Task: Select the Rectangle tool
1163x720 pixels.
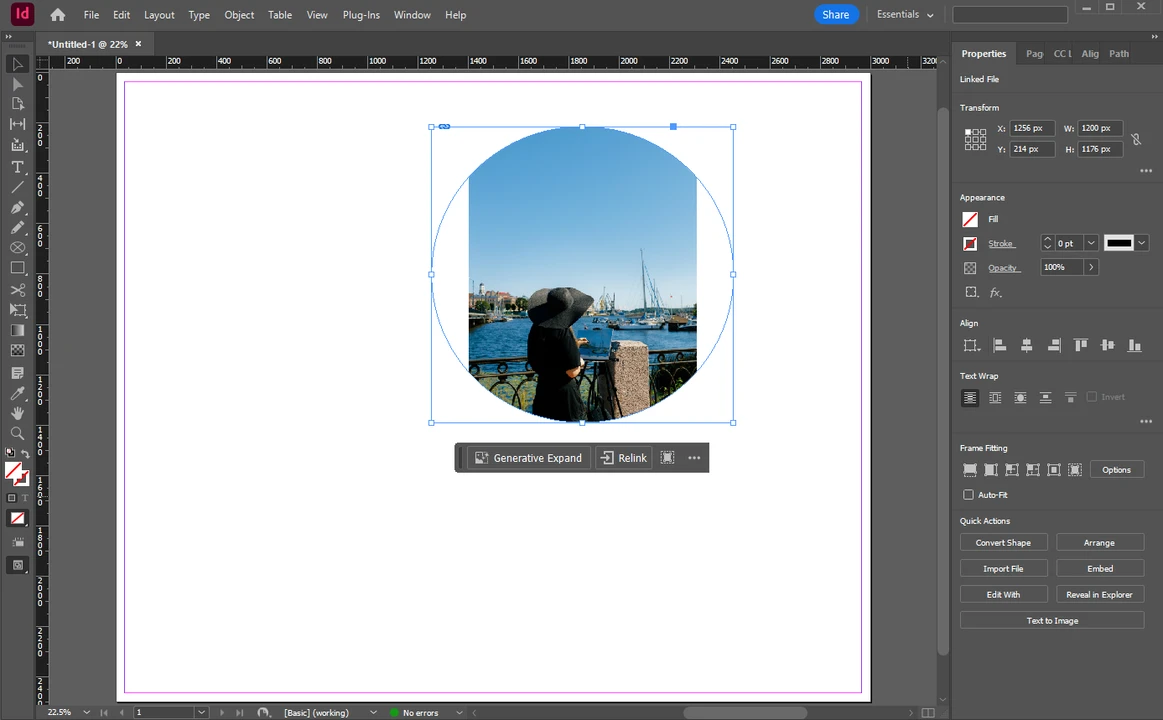Action: pos(17,268)
